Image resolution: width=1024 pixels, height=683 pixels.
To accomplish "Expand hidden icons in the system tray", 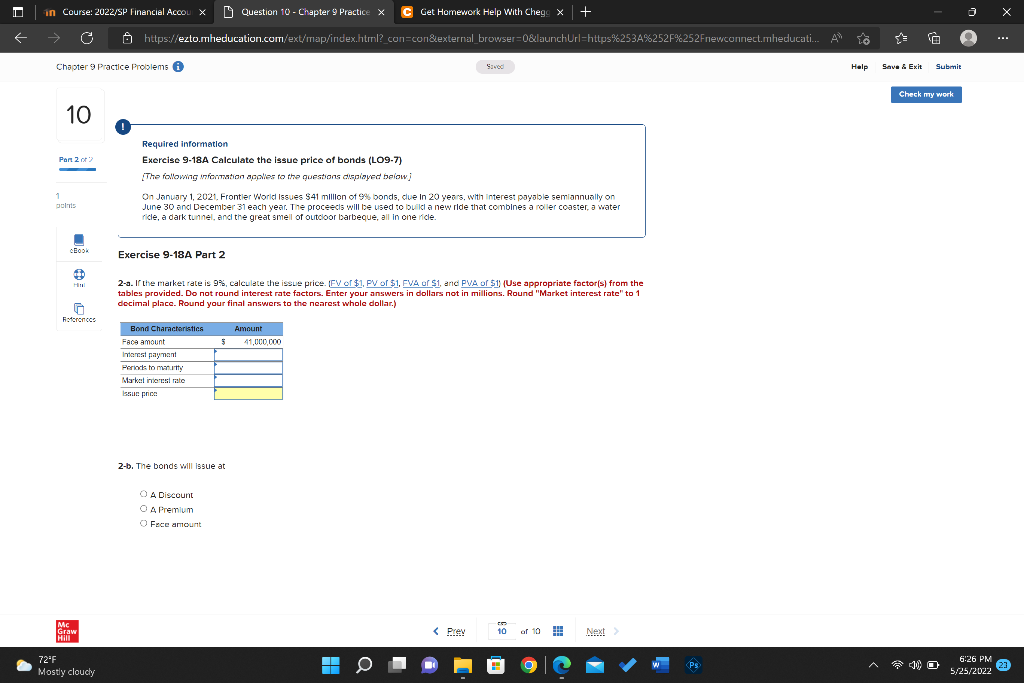I will [x=875, y=664].
